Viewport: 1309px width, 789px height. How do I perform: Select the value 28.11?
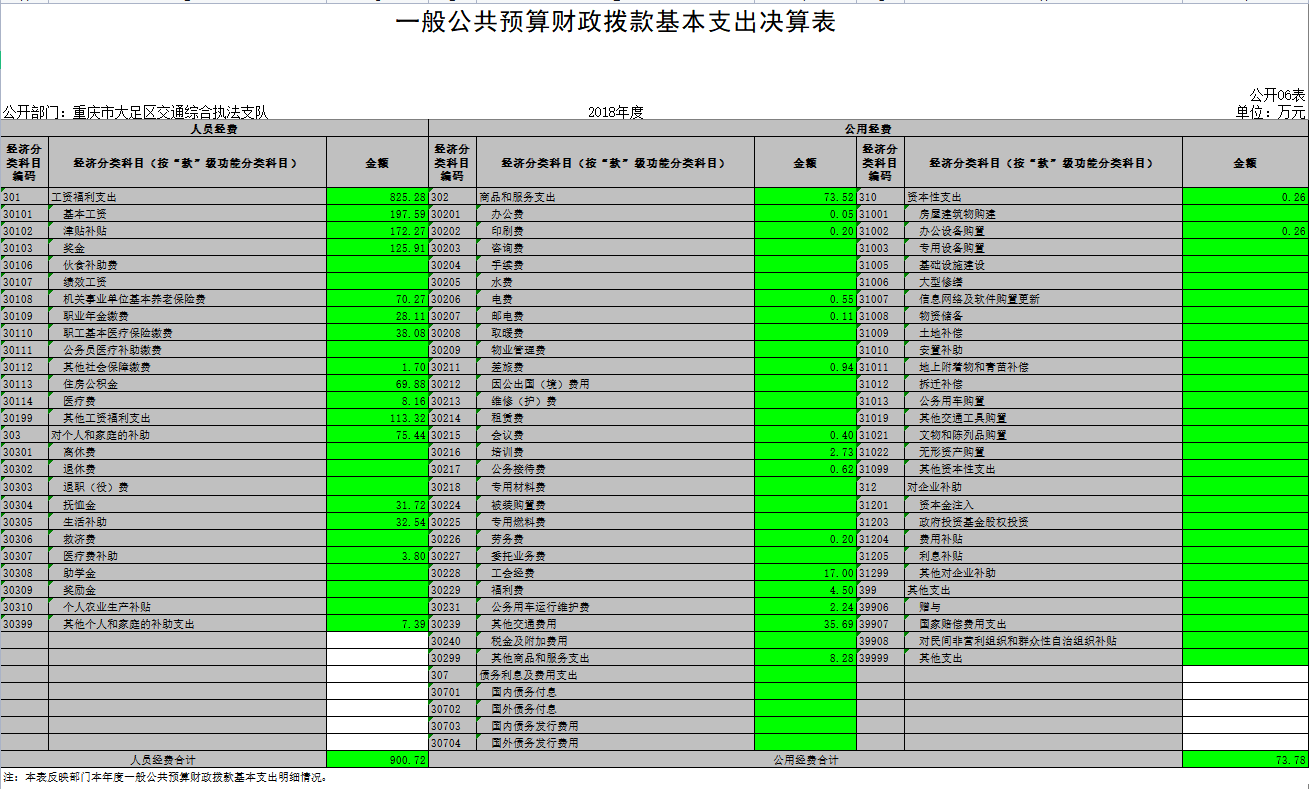[x=377, y=316]
